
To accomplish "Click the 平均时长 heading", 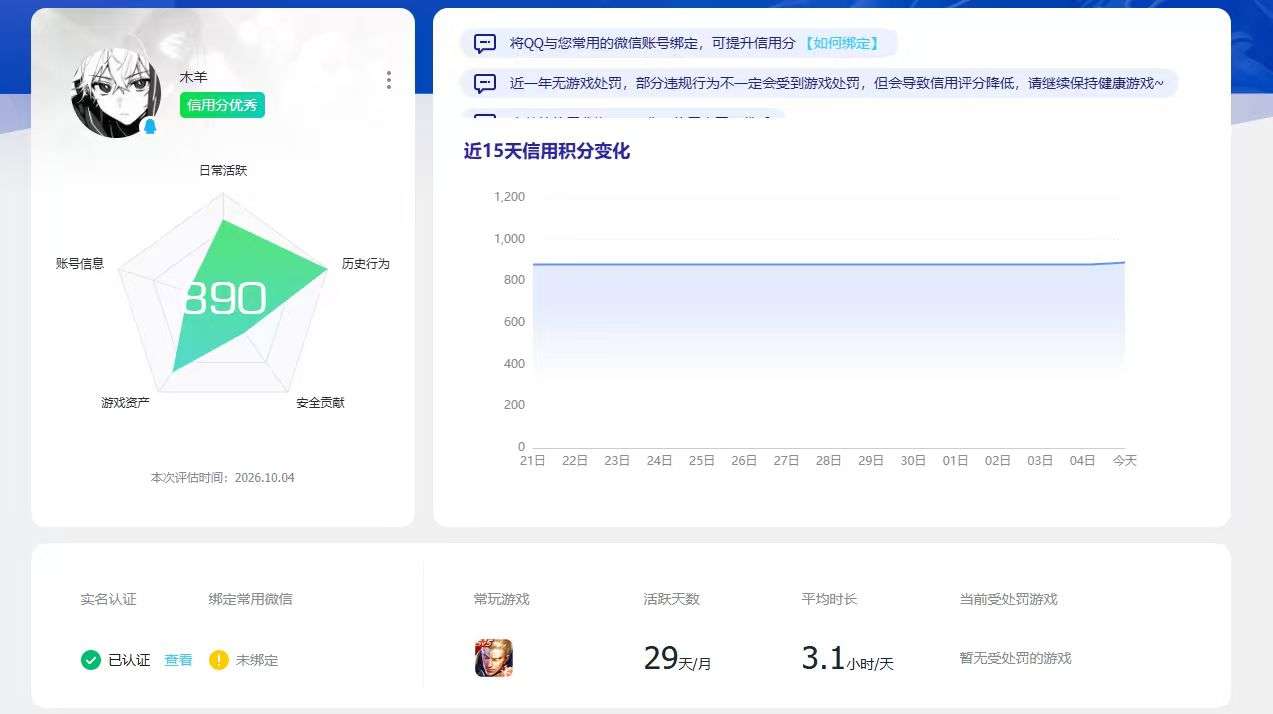I will coord(829,599).
